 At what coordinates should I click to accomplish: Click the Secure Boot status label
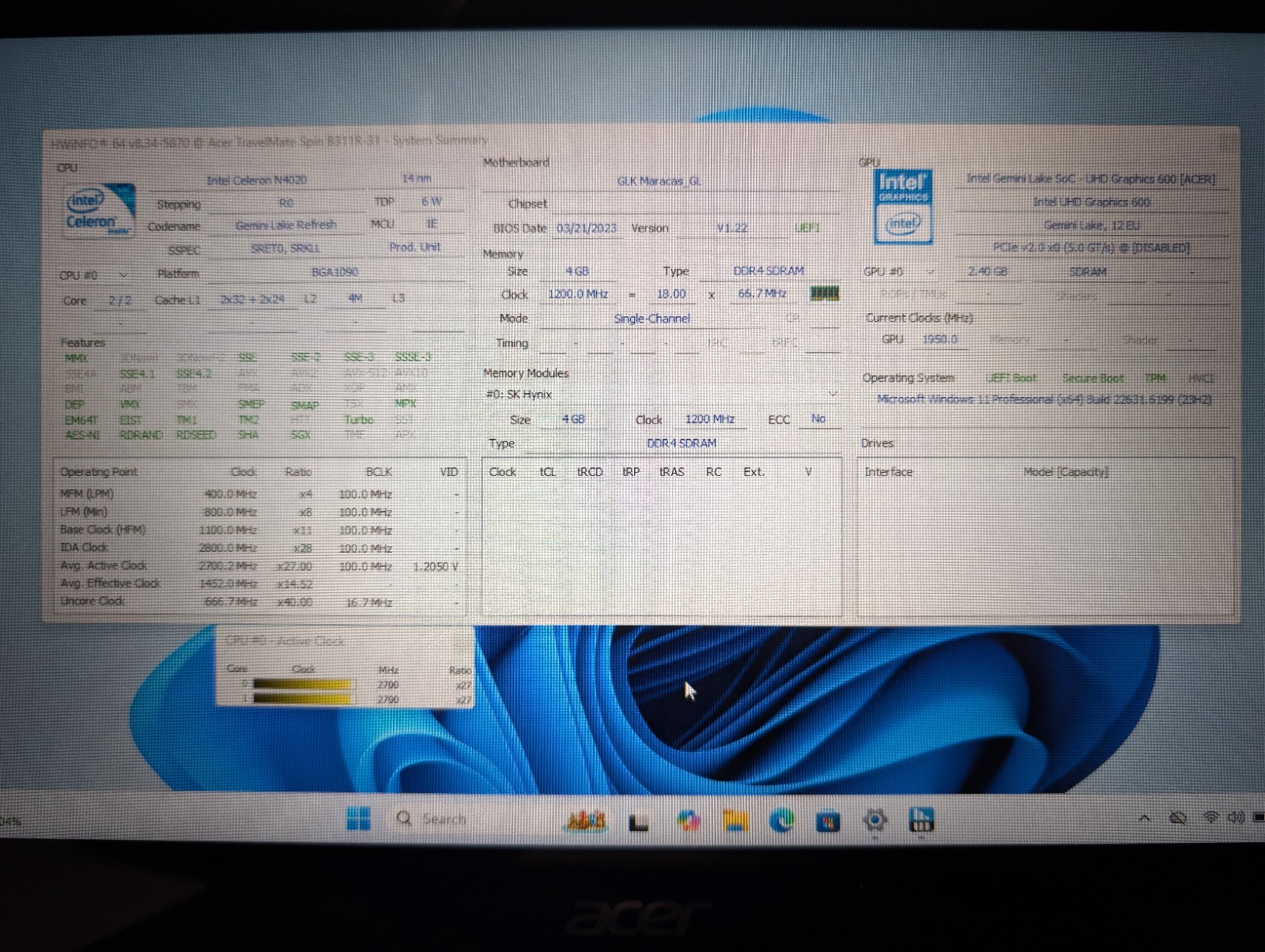point(1093,378)
